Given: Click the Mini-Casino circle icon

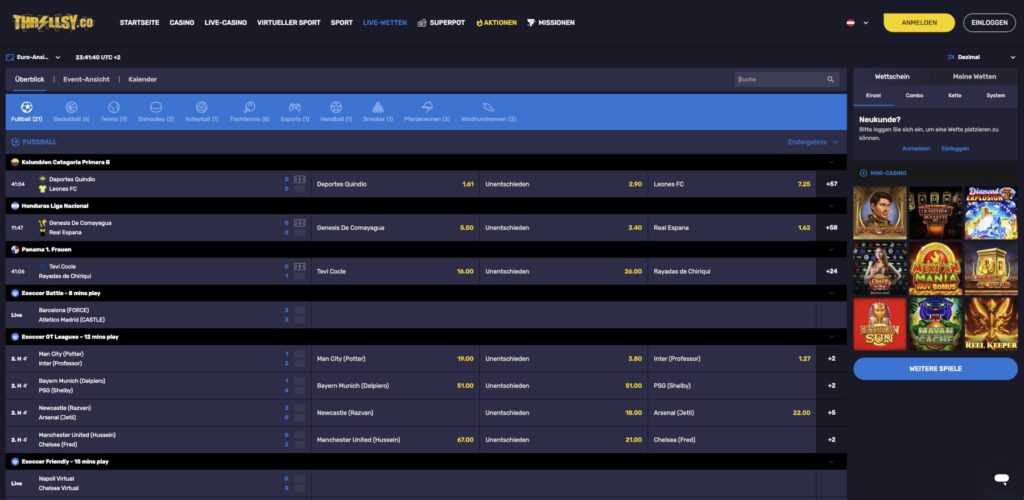Looking at the screenshot, I should pyautogui.click(x=863, y=174).
